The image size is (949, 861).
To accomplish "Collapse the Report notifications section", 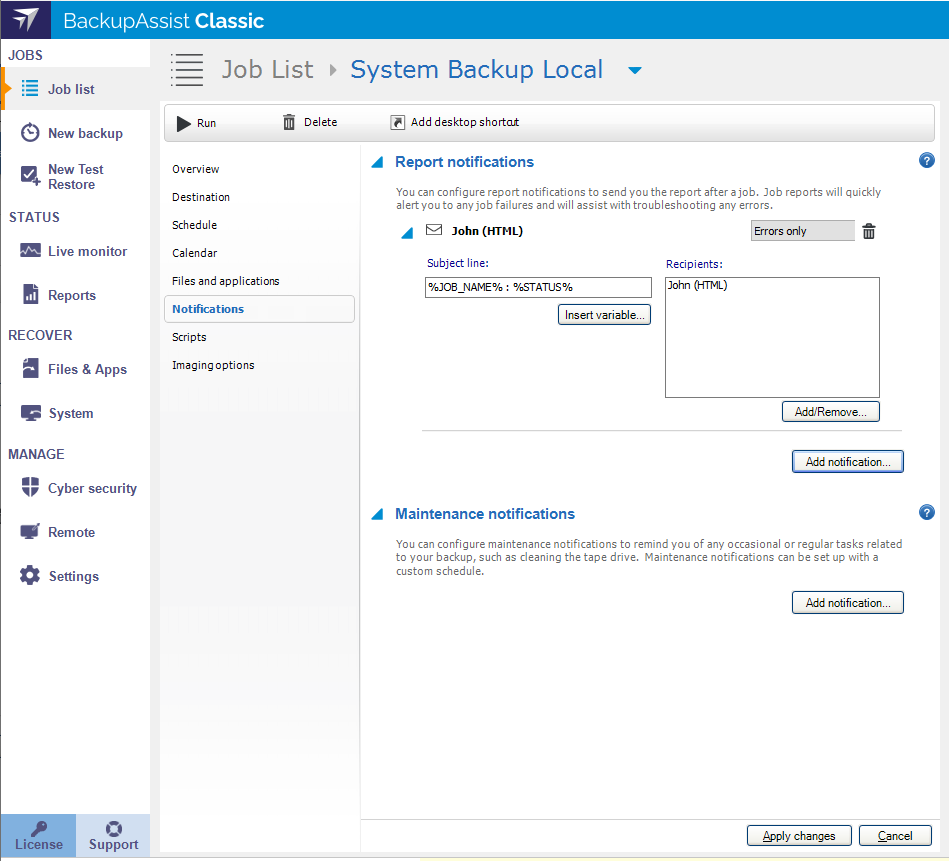I will tap(377, 162).
